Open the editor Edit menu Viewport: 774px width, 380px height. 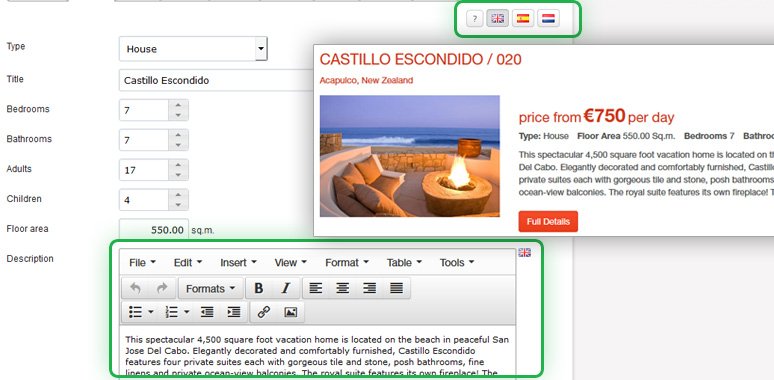(x=188, y=263)
